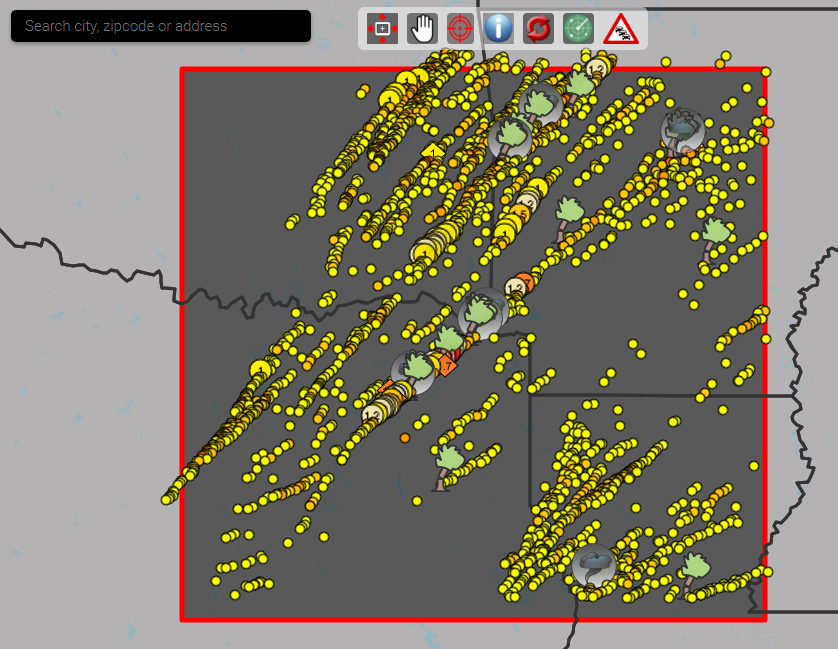Toggle the green radar layer icon
Screen dimensions: 838x649
[578, 28]
